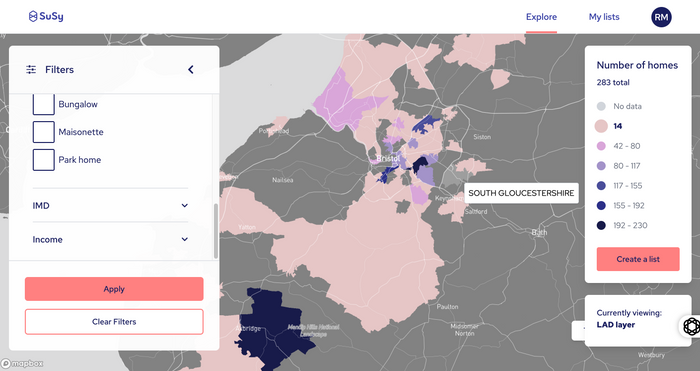This screenshot has width=700, height=371.
Task: Click the Filters sliders icon
Action: click(x=31, y=70)
